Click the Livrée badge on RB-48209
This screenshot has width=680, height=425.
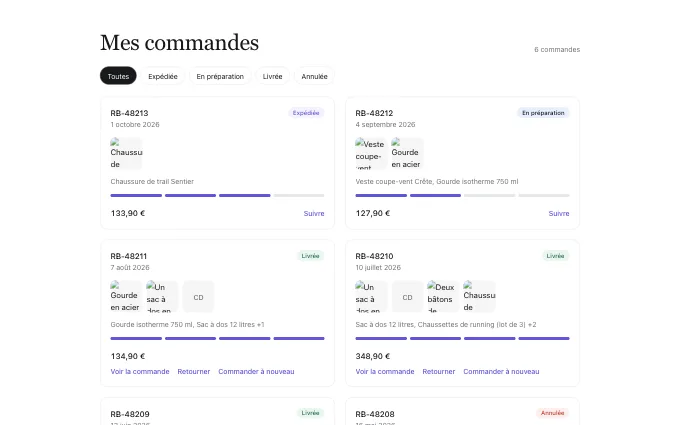point(311,413)
